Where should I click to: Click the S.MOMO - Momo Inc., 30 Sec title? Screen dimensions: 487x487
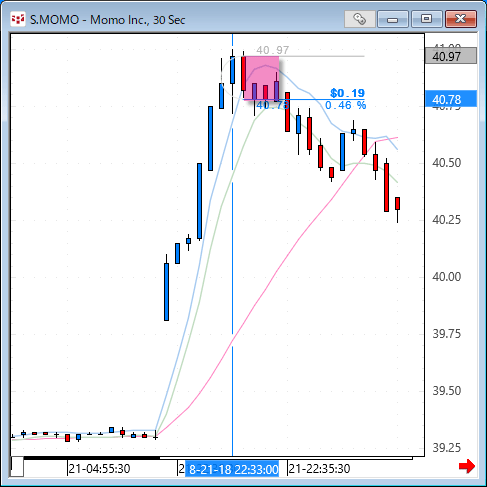107,20
